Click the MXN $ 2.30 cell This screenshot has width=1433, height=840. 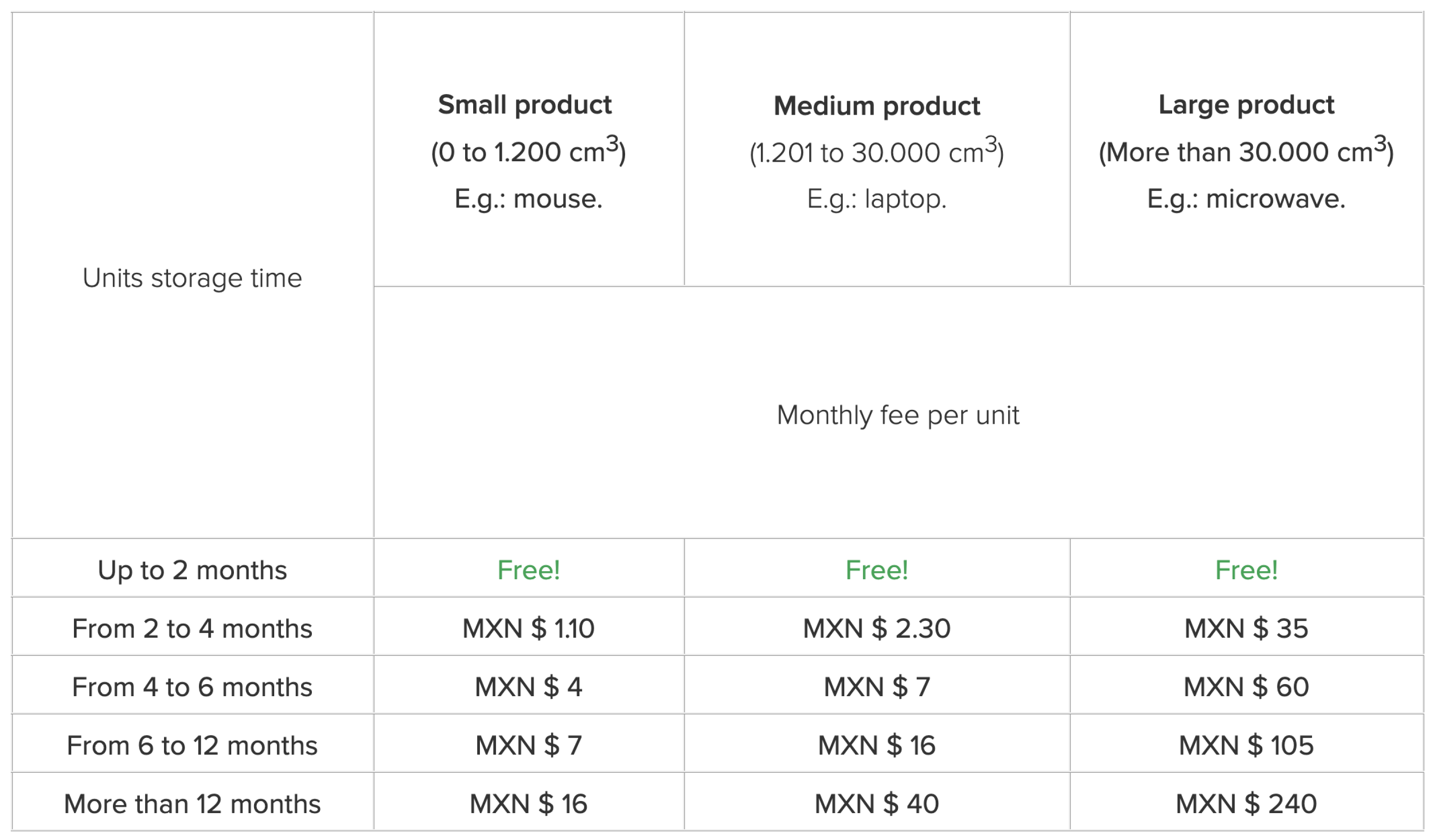coord(877,629)
